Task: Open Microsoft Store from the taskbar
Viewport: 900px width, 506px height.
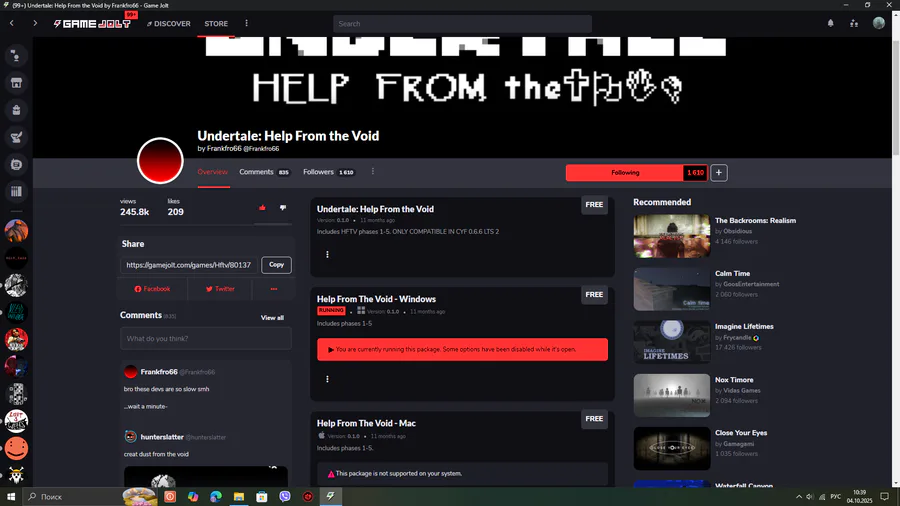Action: tap(262, 496)
